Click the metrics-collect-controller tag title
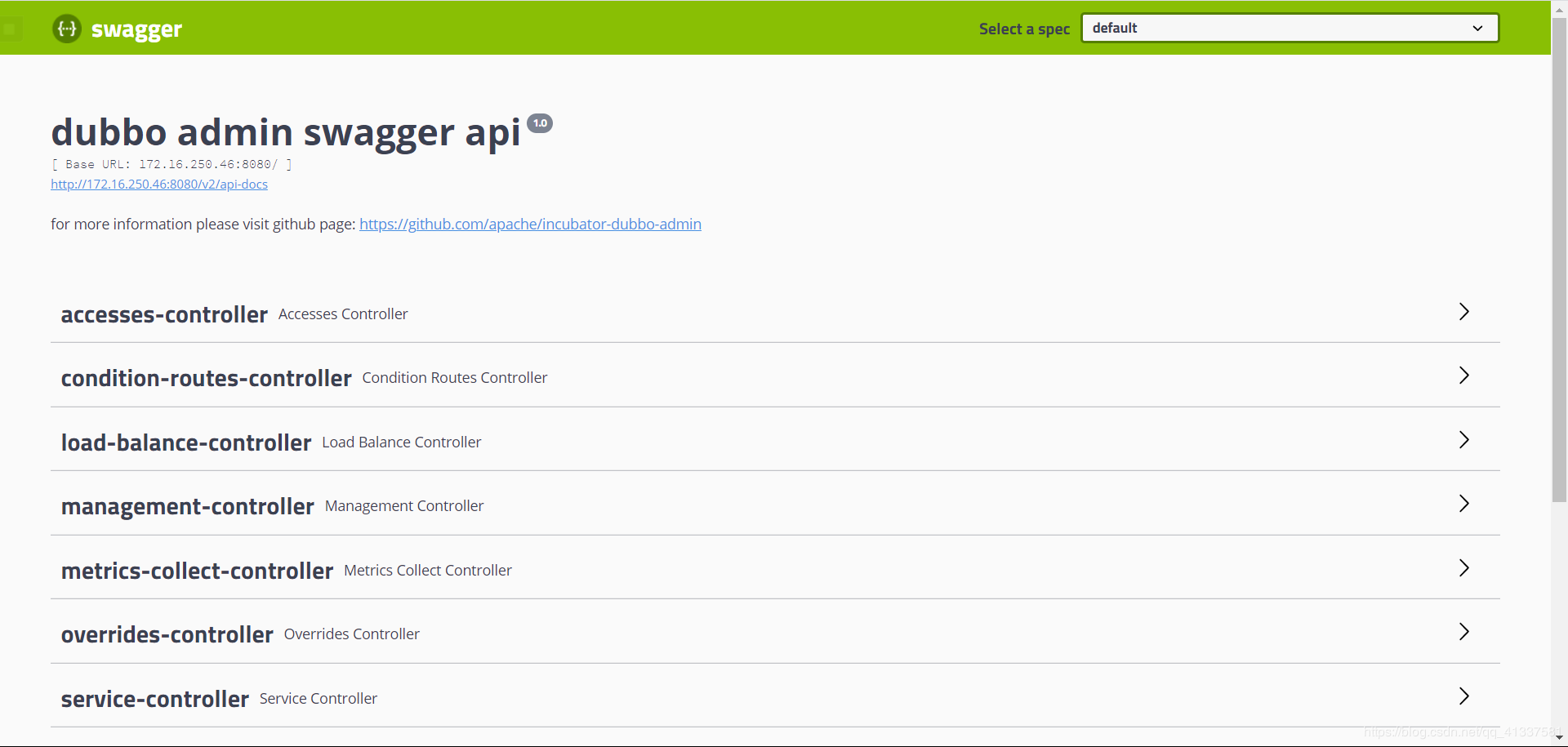Screen dimensions: 1568x747 click(197, 571)
